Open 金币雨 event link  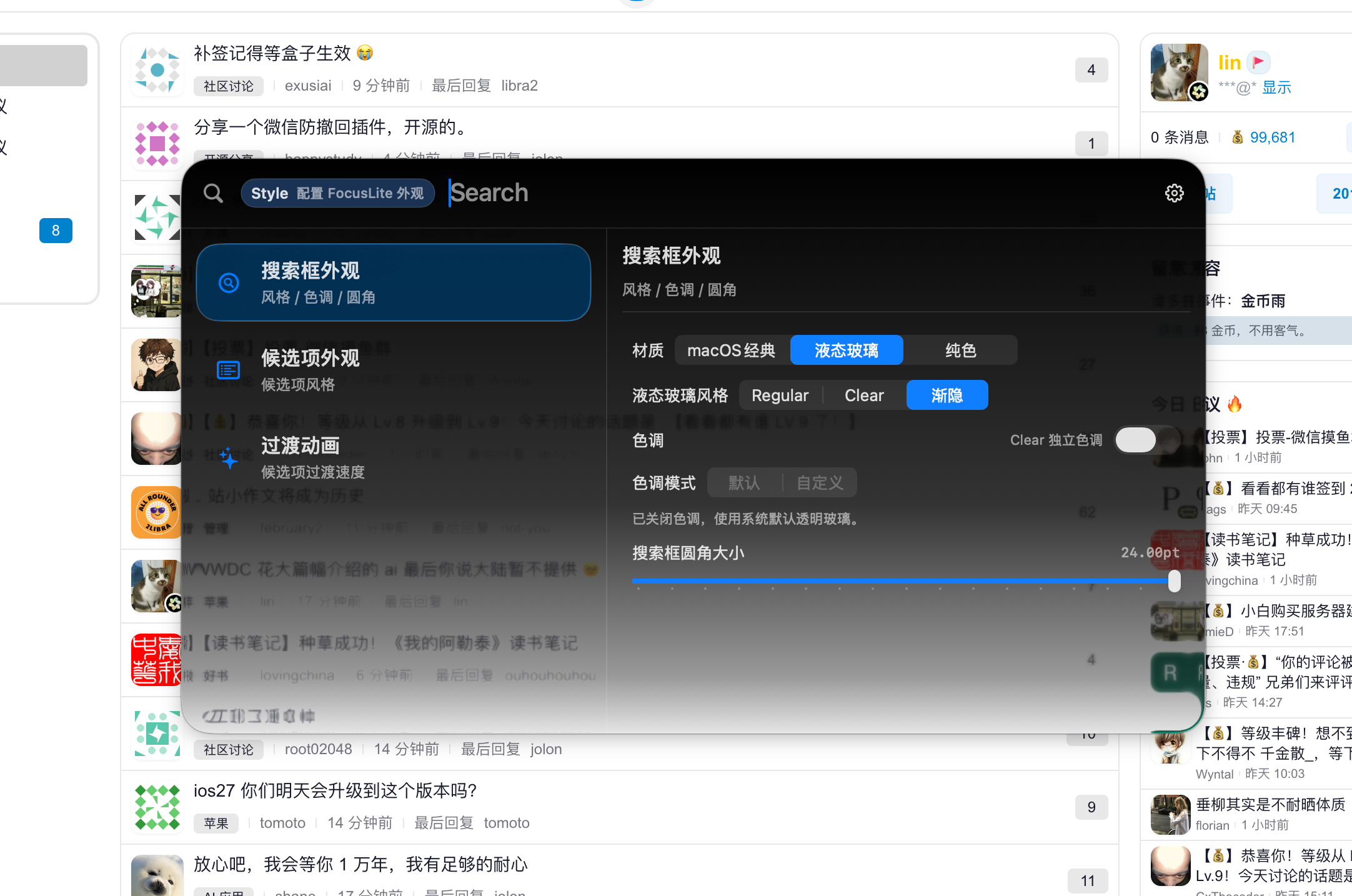(1263, 301)
